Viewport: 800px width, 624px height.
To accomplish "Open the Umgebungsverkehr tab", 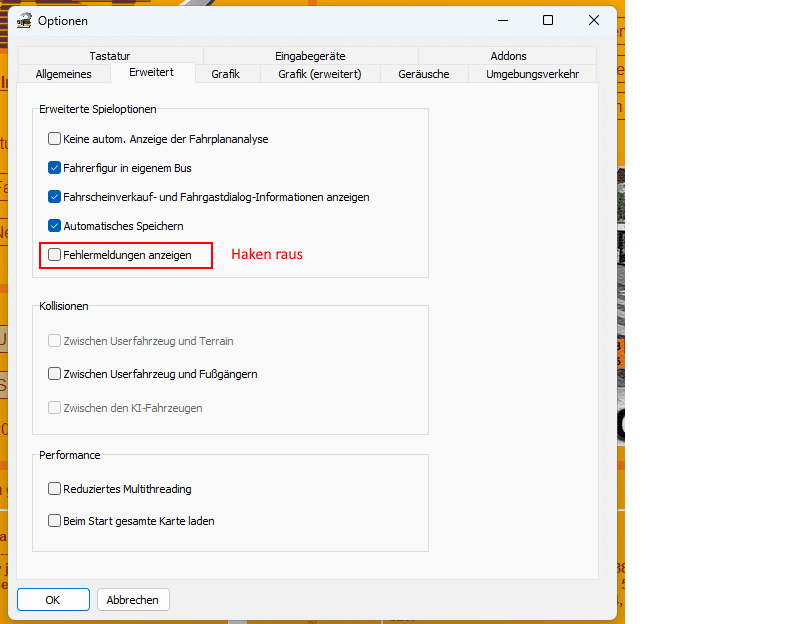I will coord(532,74).
